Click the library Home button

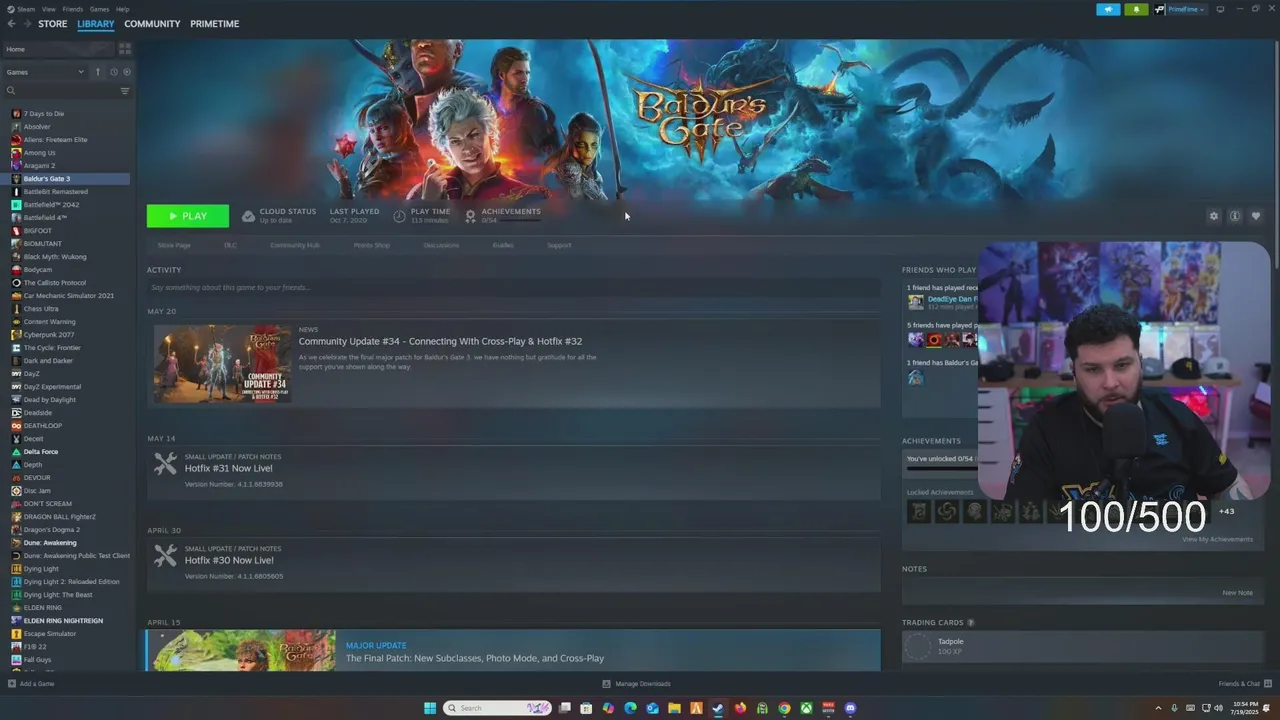[x=58, y=49]
